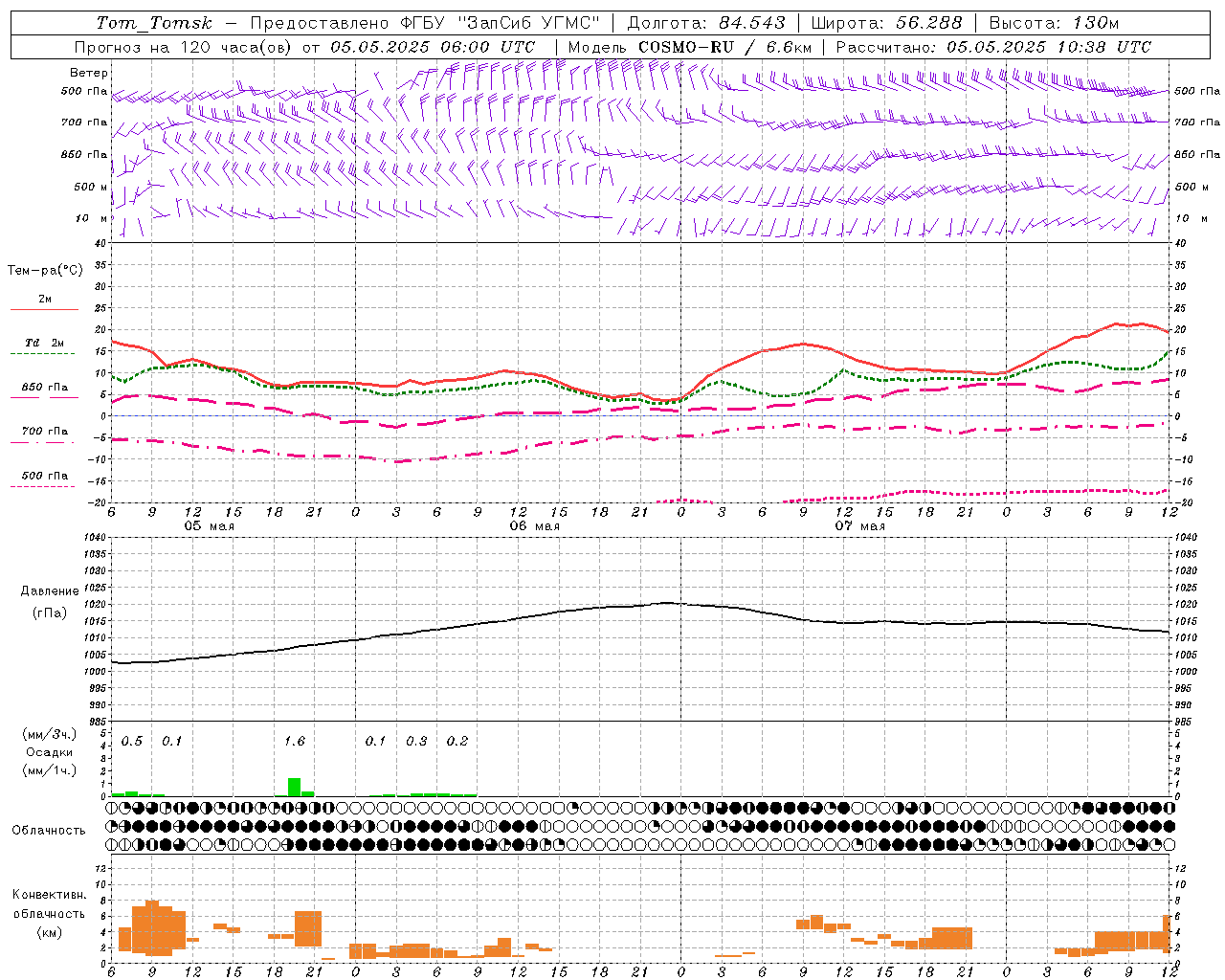
Task: Select the 'Широта: 56.288' header field
Action: tap(886, 23)
